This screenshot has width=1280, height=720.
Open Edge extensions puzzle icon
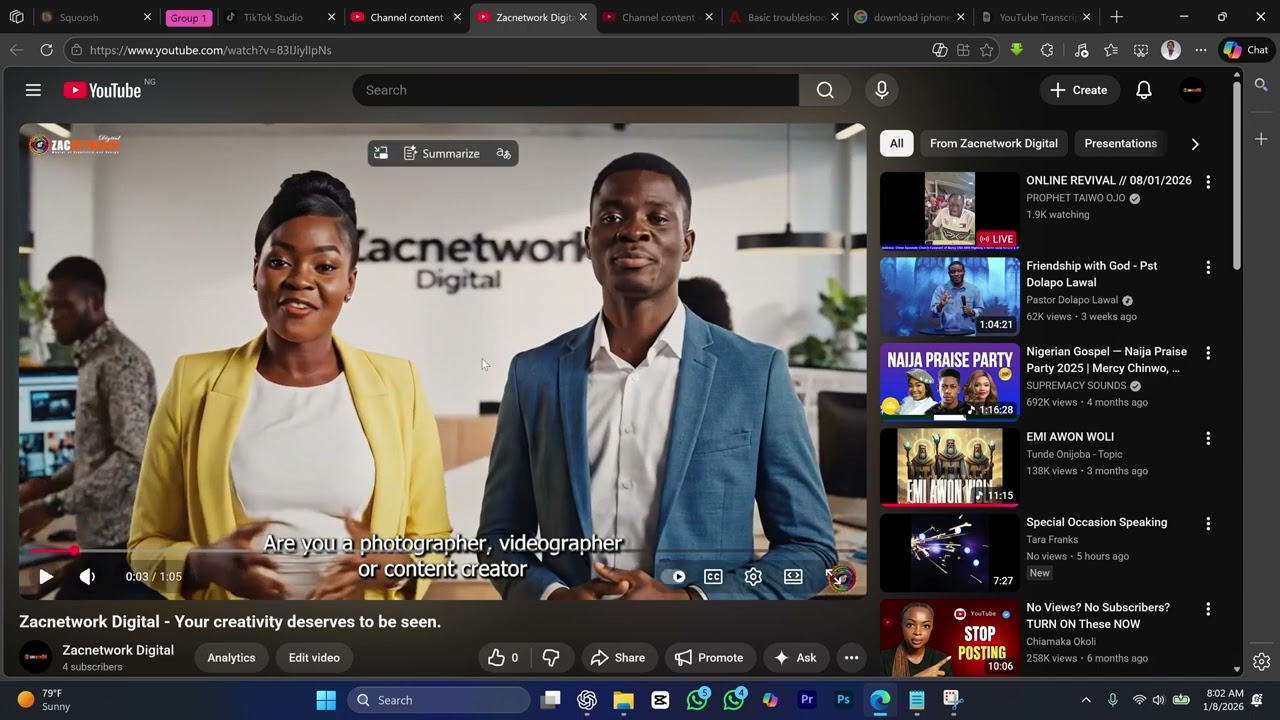pos(1047,50)
